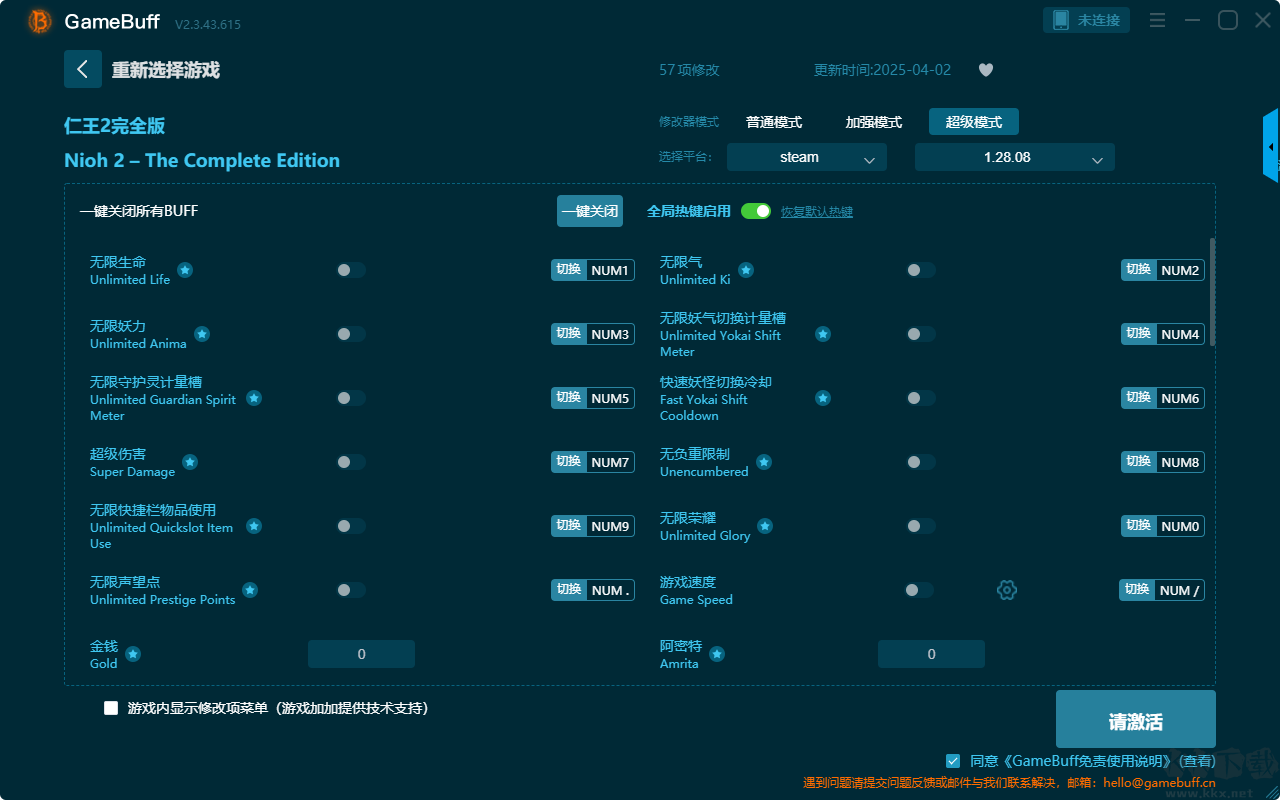Toggle Unlimited Quickslot Item Use switch
The width and height of the screenshot is (1280, 800).
pyautogui.click(x=351, y=526)
